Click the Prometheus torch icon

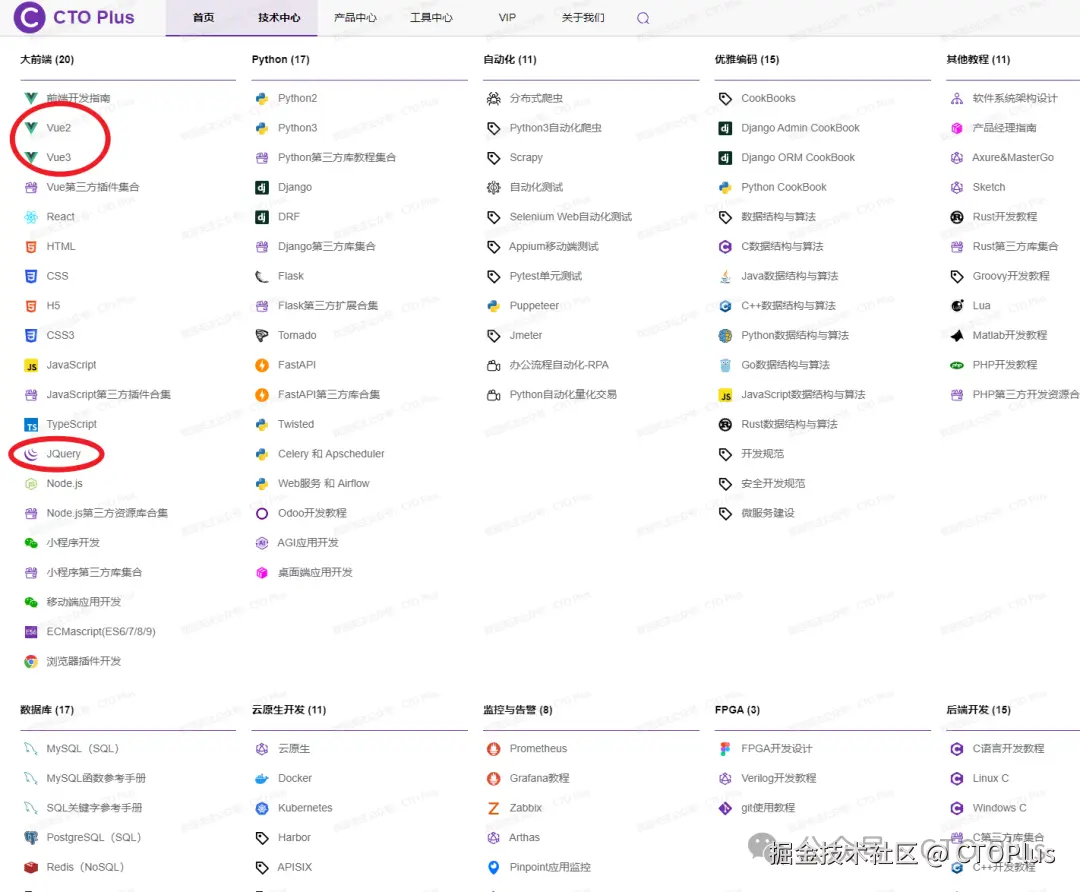click(494, 747)
